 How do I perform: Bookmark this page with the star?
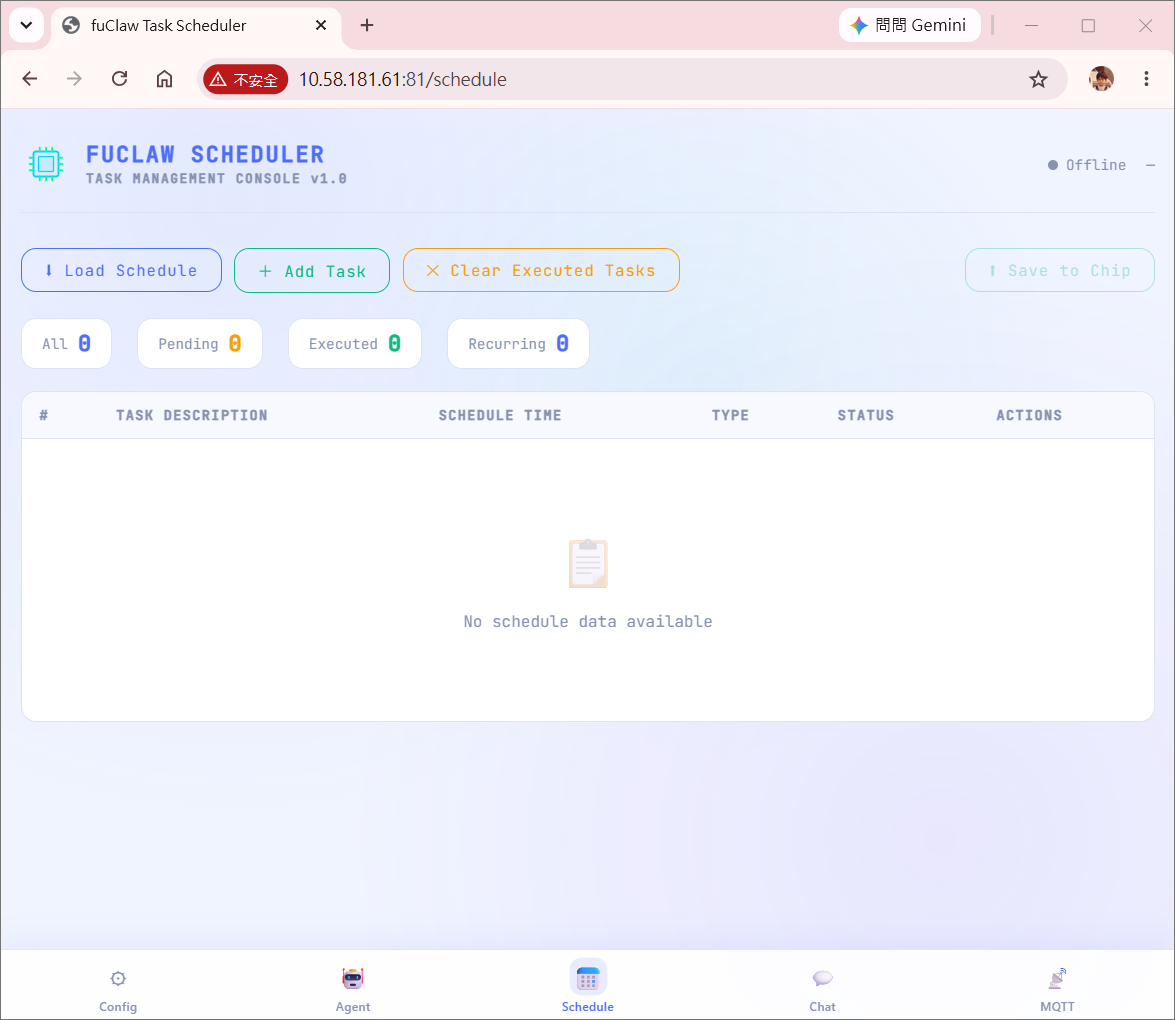coord(1038,79)
